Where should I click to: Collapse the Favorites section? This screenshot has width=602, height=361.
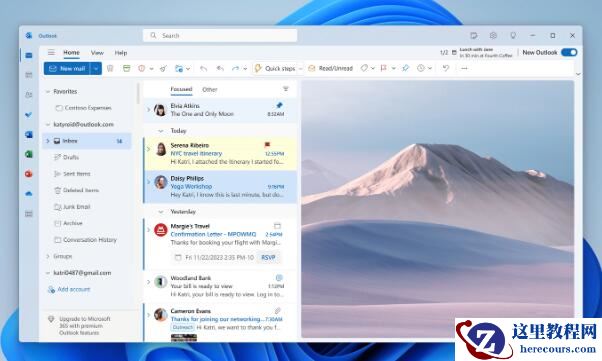click(48, 91)
